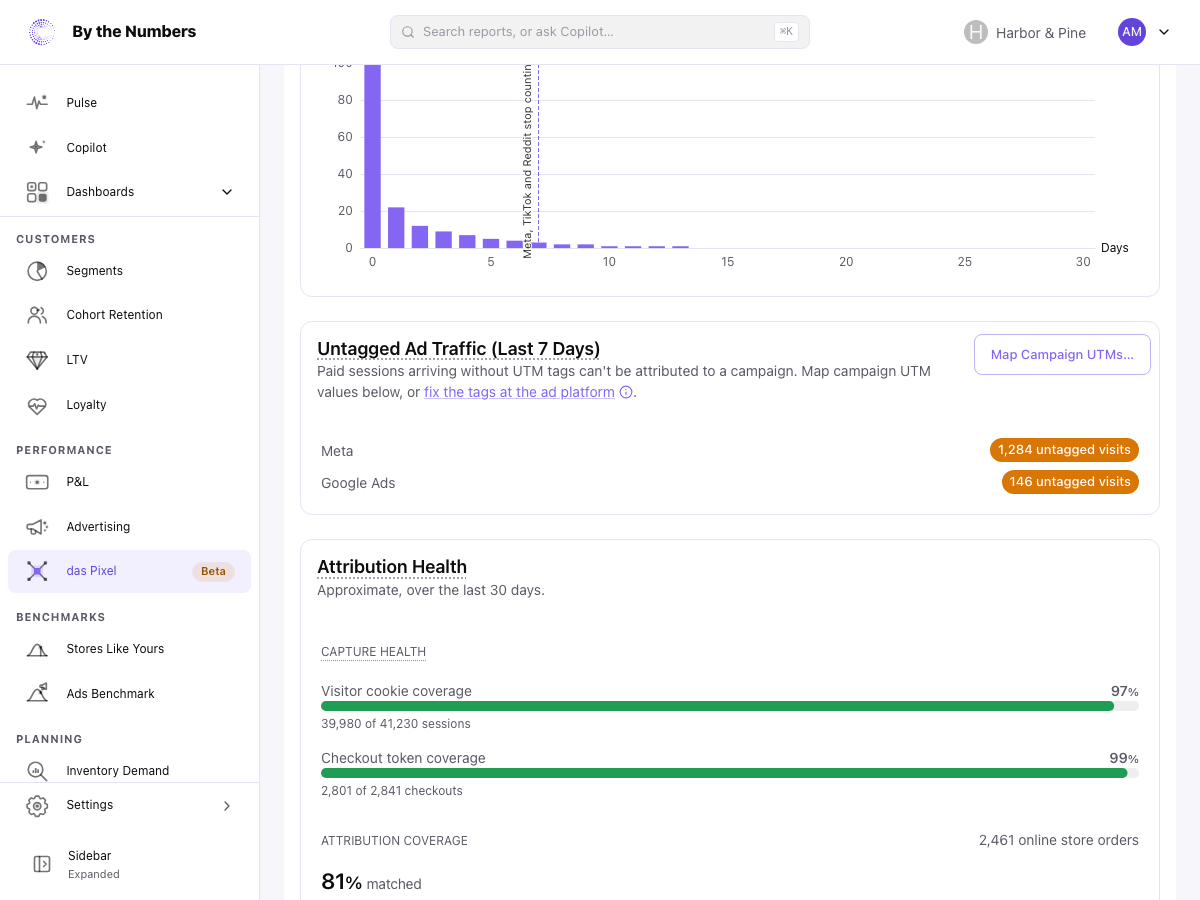1200x900 pixels.
Task: Click '2,801 of 2,841 checkouts' text
Action: 392,791
